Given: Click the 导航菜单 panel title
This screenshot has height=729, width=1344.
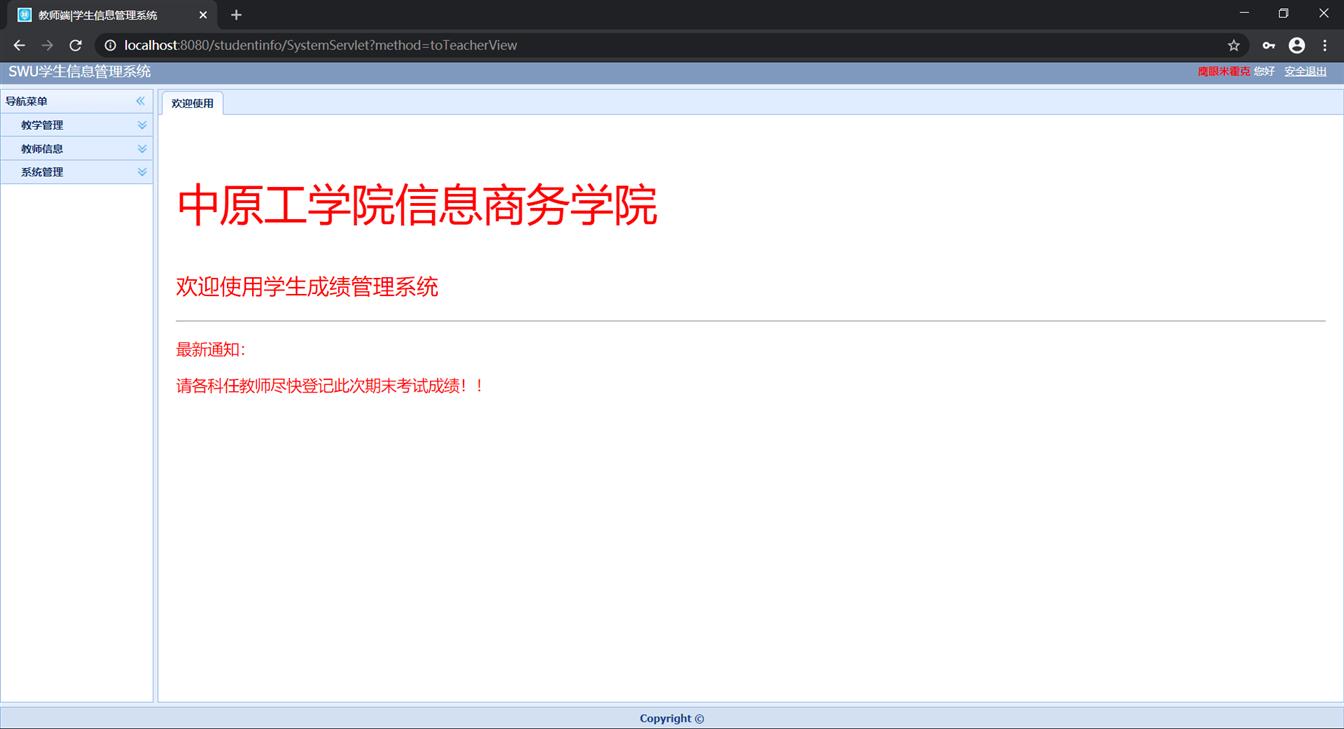Looking at the screenshot, I should (27, 101).
